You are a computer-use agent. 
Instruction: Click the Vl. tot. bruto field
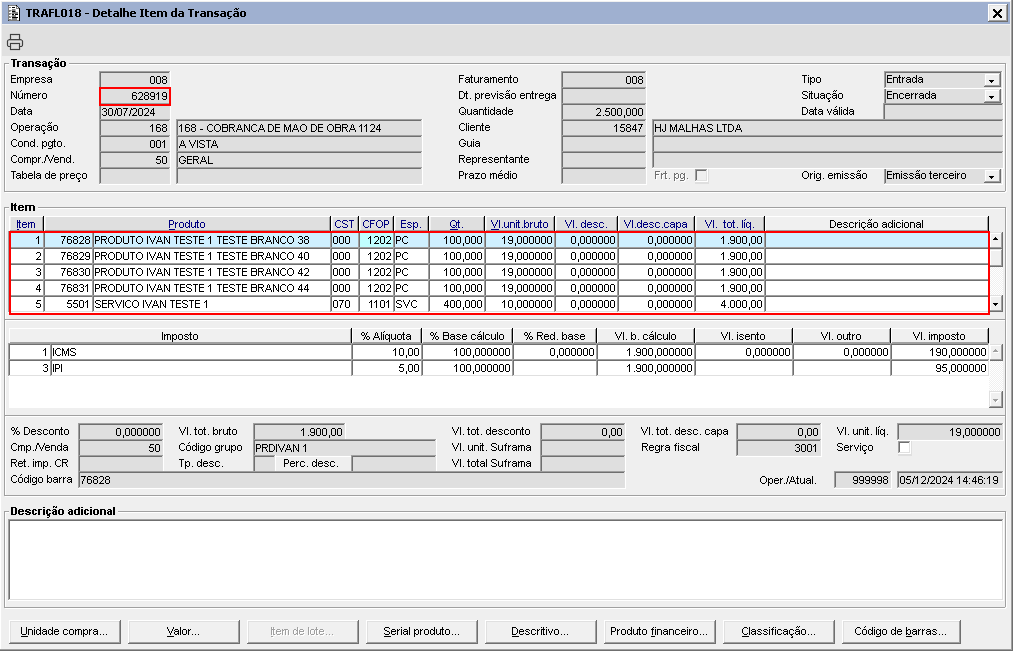pos(299,431)
